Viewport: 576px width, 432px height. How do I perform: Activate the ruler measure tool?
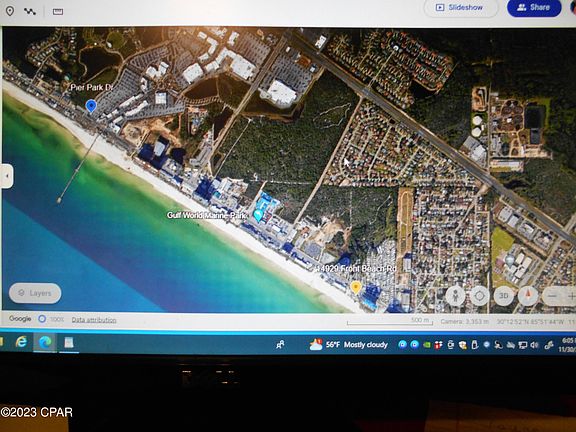[58, 12]
